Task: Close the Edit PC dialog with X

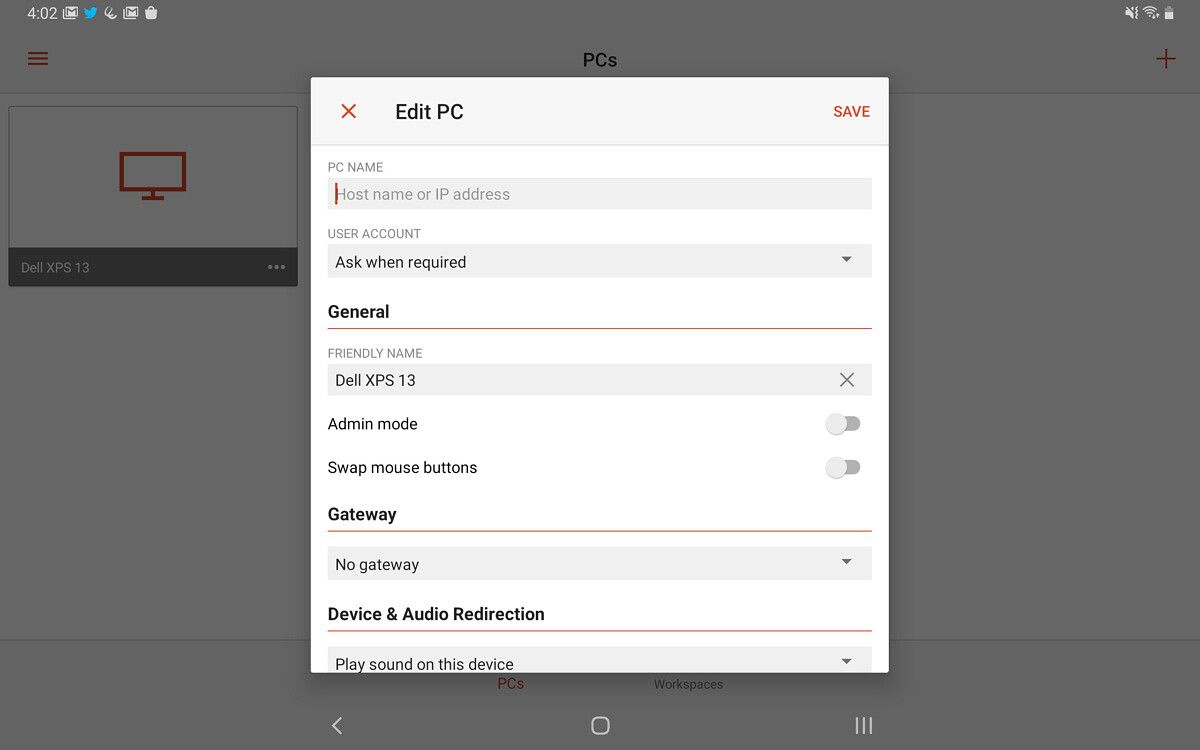Action: (349, 111)
